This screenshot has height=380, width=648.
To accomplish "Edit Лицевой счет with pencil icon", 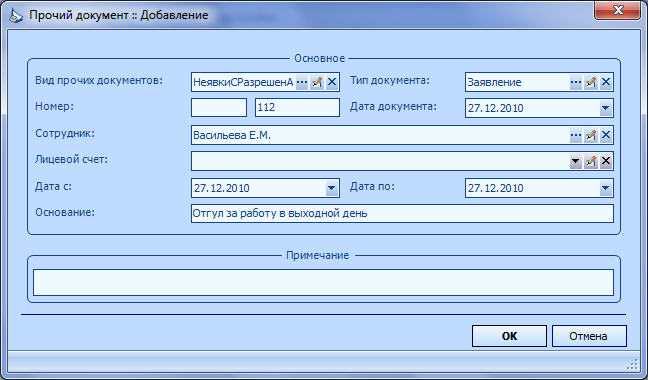I will point(591,161).
